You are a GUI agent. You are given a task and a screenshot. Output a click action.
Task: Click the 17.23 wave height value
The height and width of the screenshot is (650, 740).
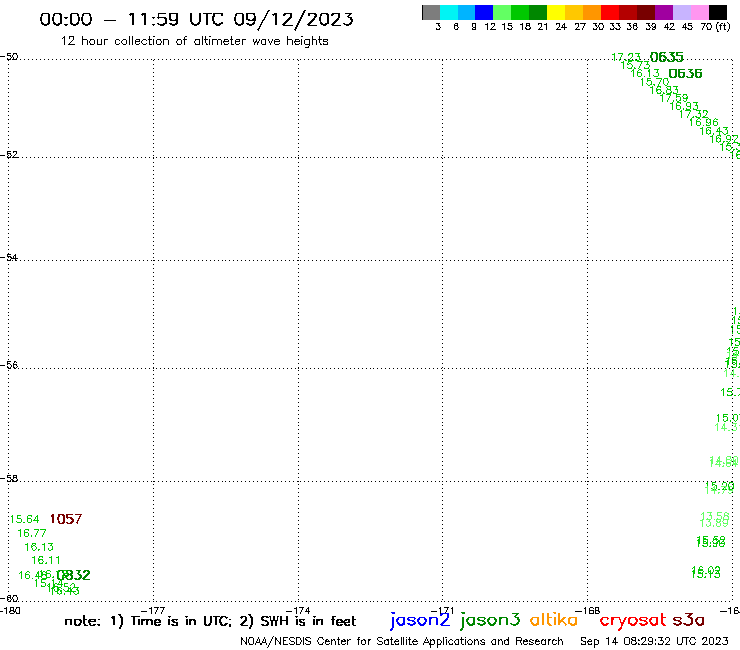pos(626,57)
